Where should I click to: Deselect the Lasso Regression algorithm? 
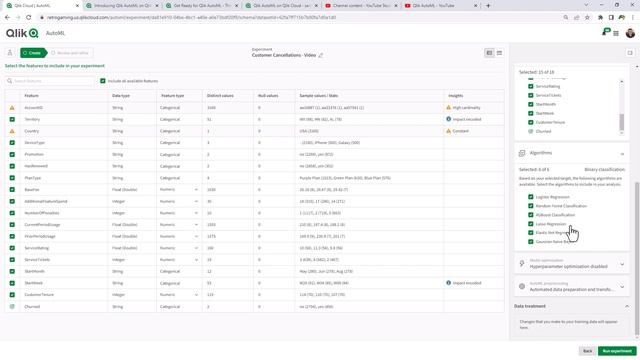pos(531,224)
